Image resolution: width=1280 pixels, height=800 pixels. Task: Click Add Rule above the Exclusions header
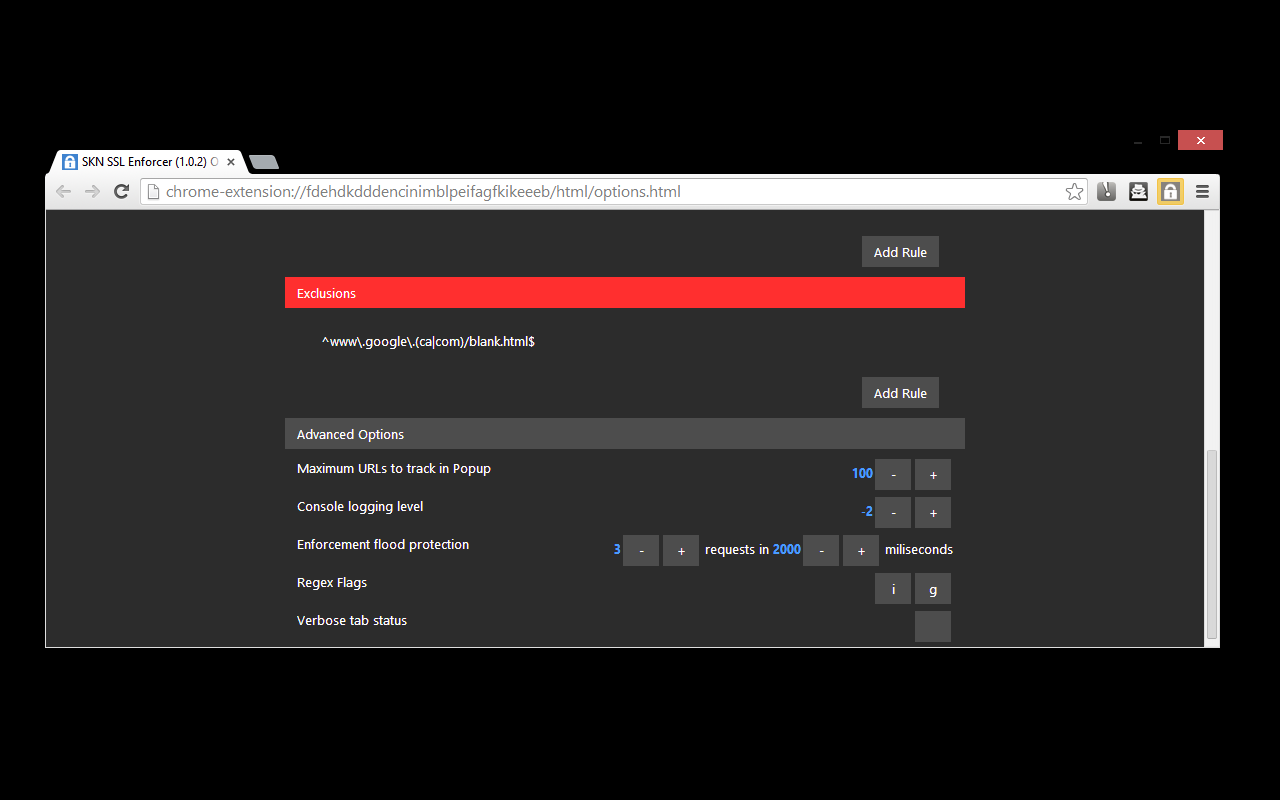point(900,252)
